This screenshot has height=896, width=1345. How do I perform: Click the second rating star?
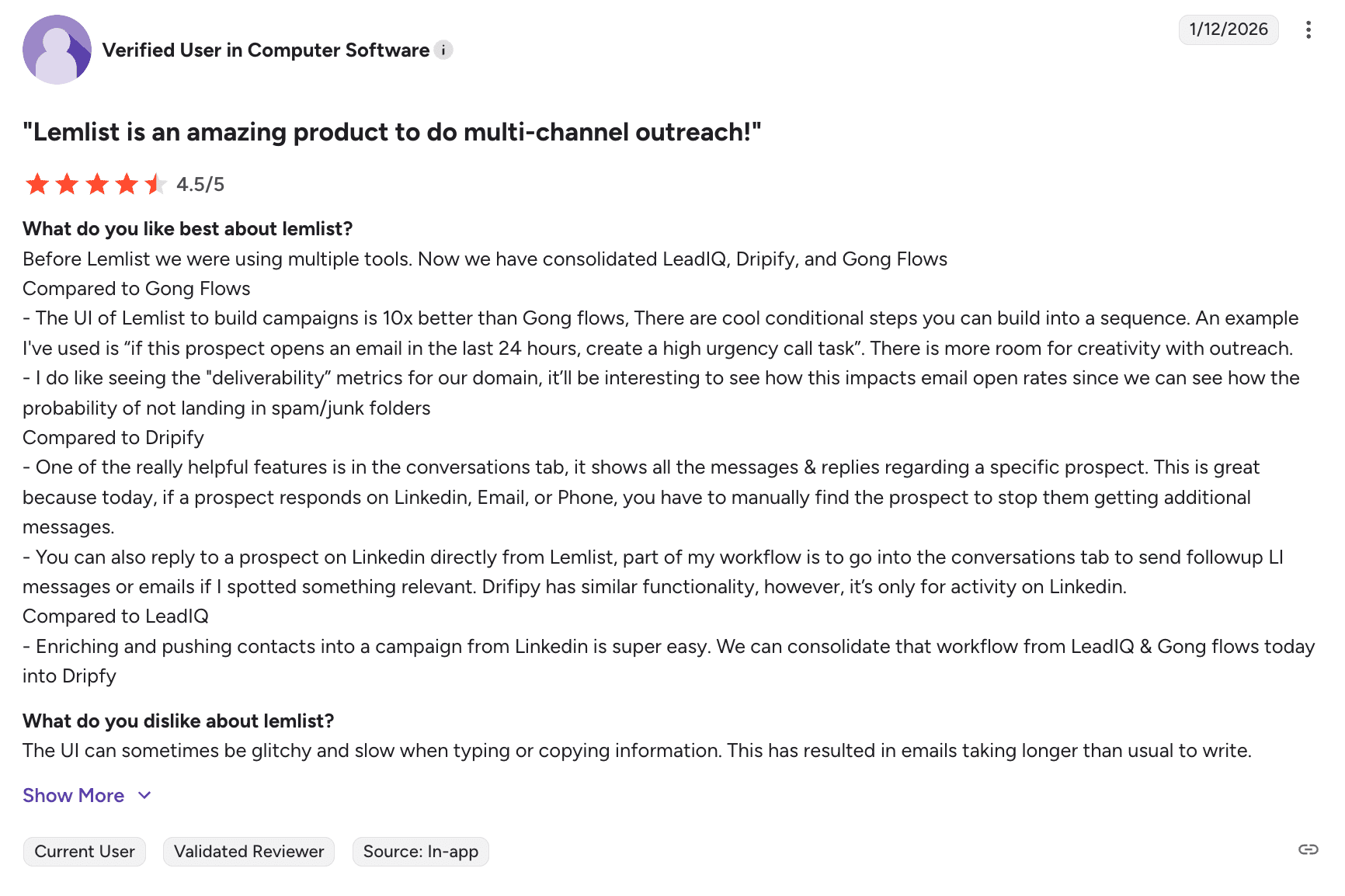(x=67, y=185)
